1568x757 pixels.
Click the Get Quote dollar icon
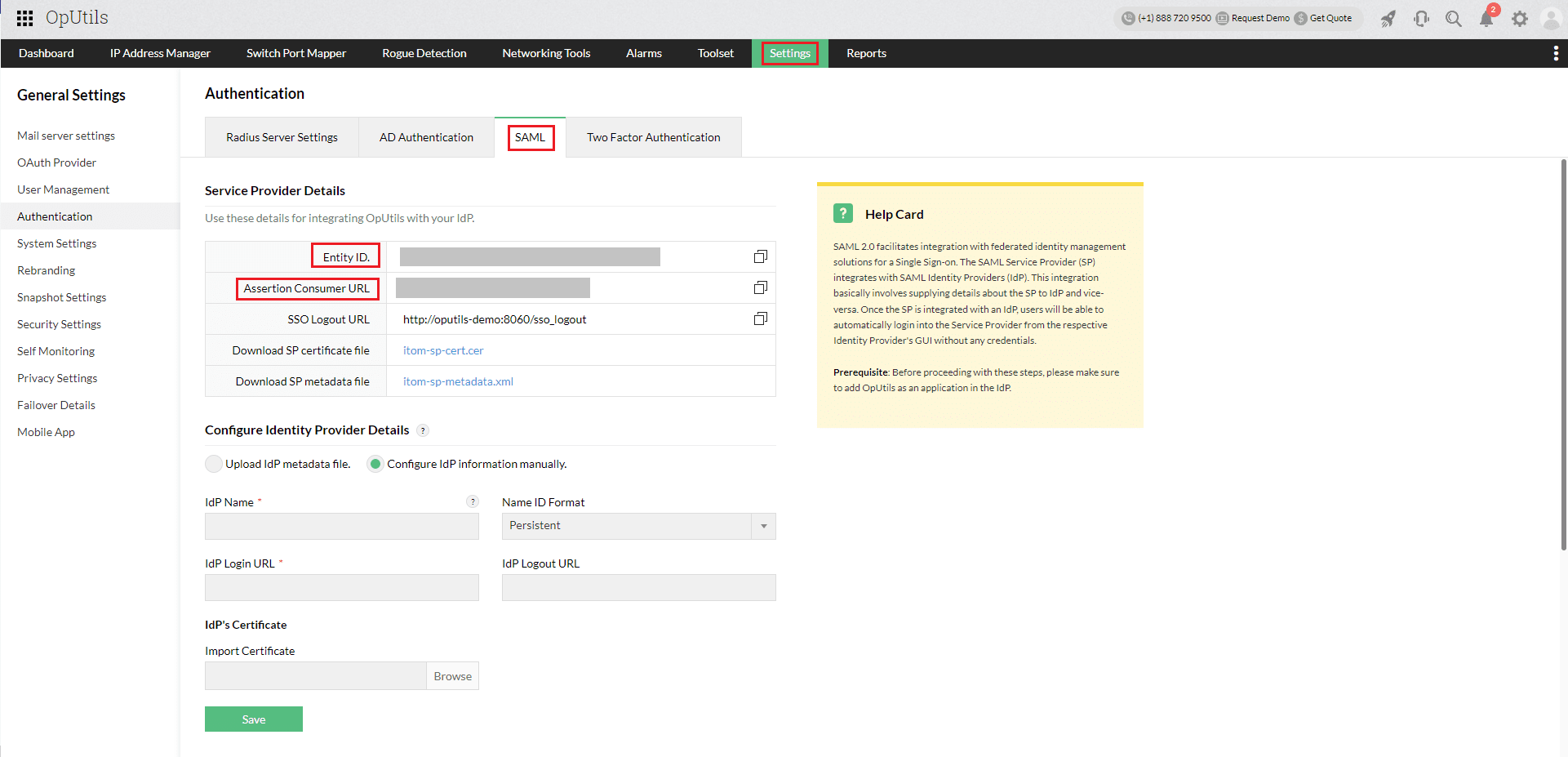[x=1300, y=18]
